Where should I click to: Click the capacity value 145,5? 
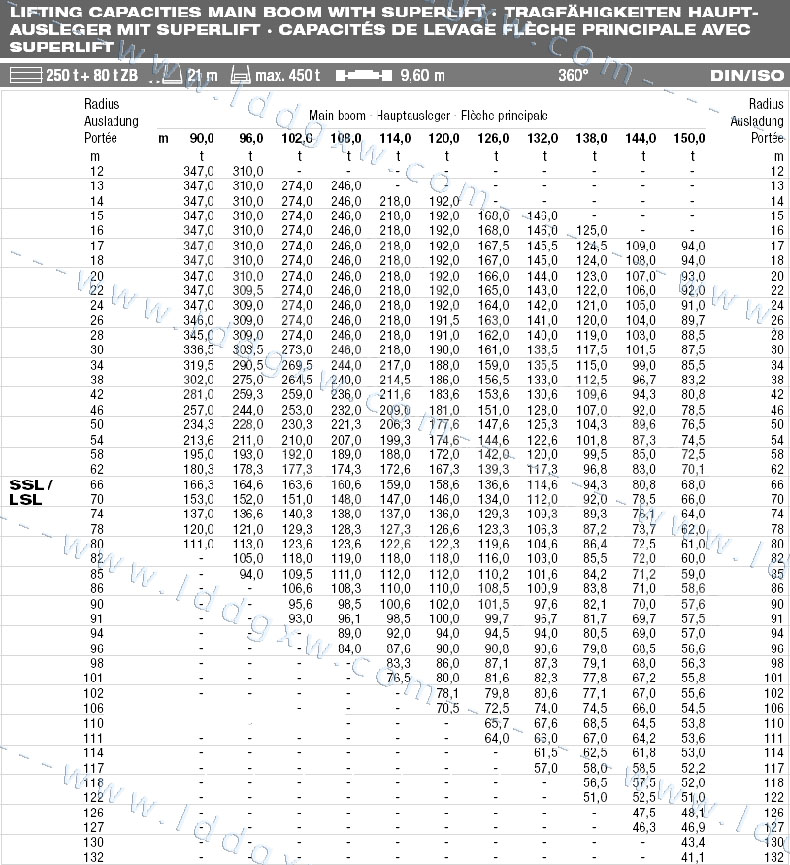[542, 246]
